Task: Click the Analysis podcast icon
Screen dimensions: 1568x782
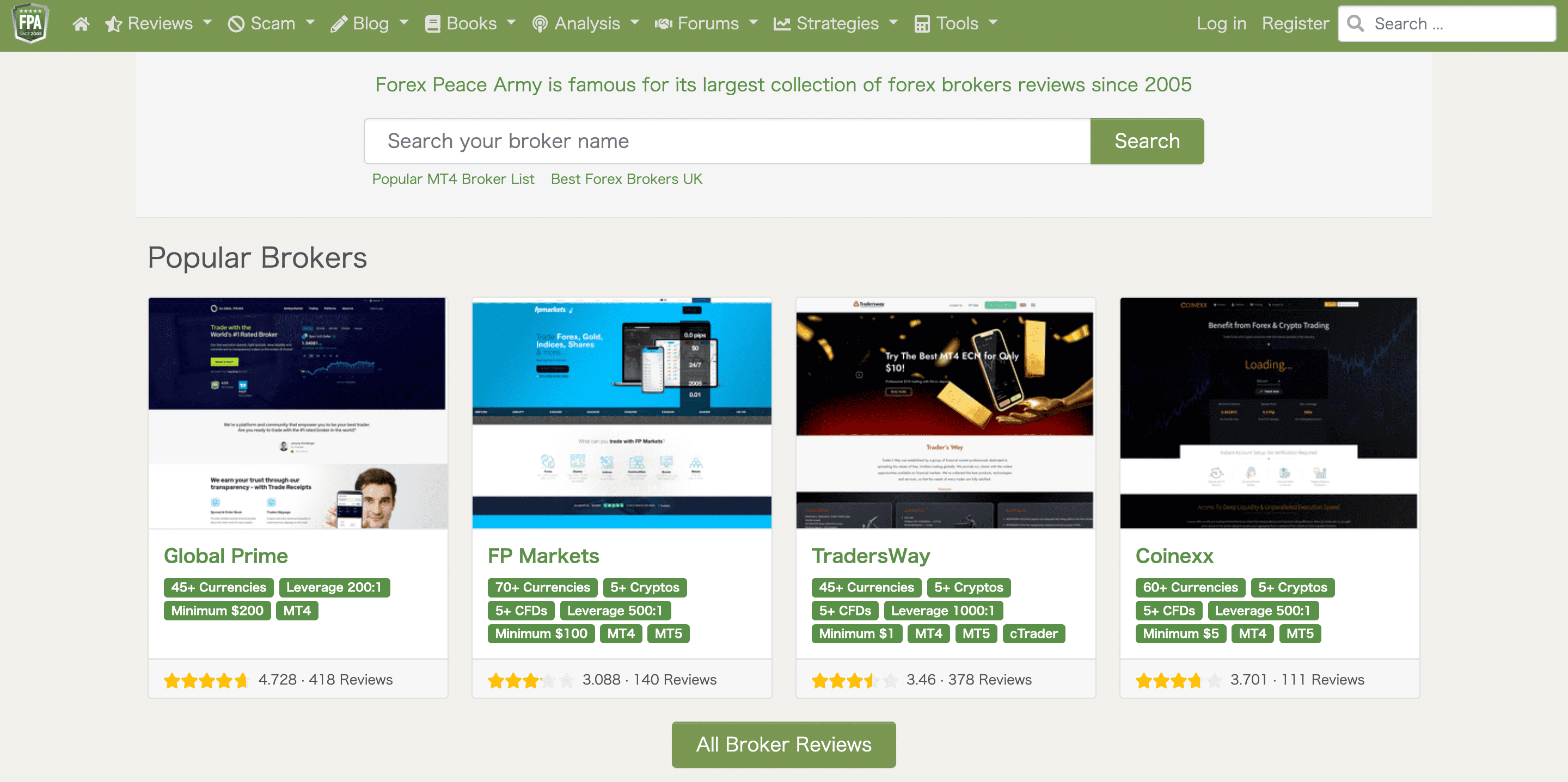Action: (540, 24)
